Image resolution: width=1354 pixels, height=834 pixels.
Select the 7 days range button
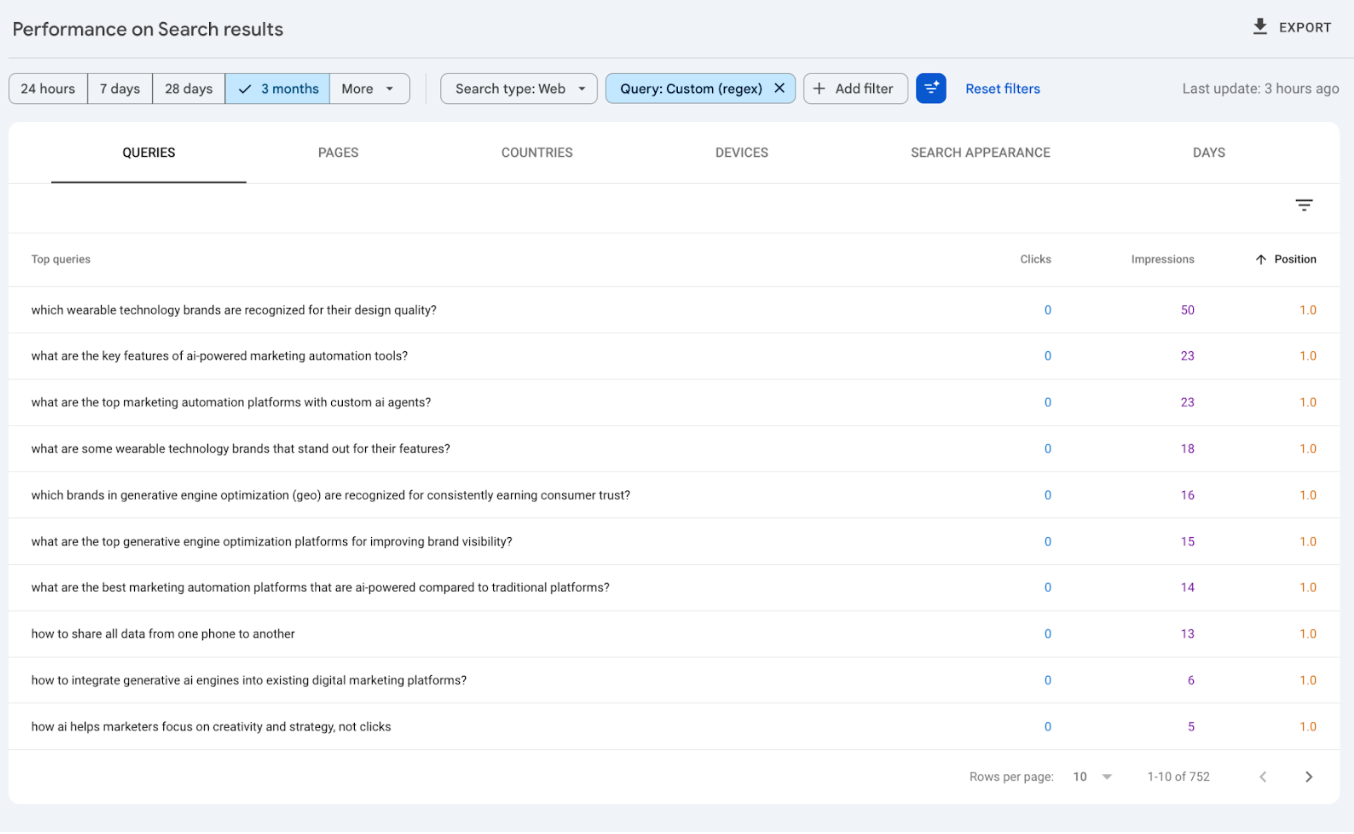click(x=119, y=88)
